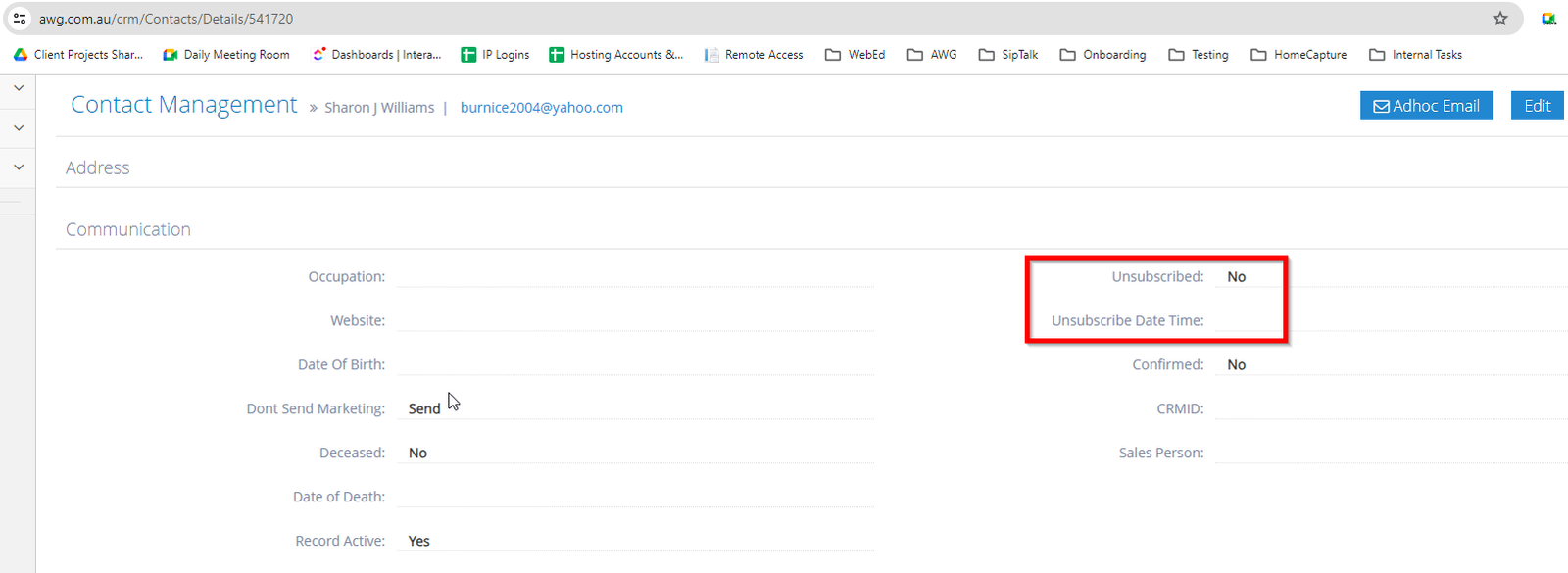Viewport: 1568px width, 573px height.
Task: Open the SipTalk bookmark folder
Action: [1008, 55]
